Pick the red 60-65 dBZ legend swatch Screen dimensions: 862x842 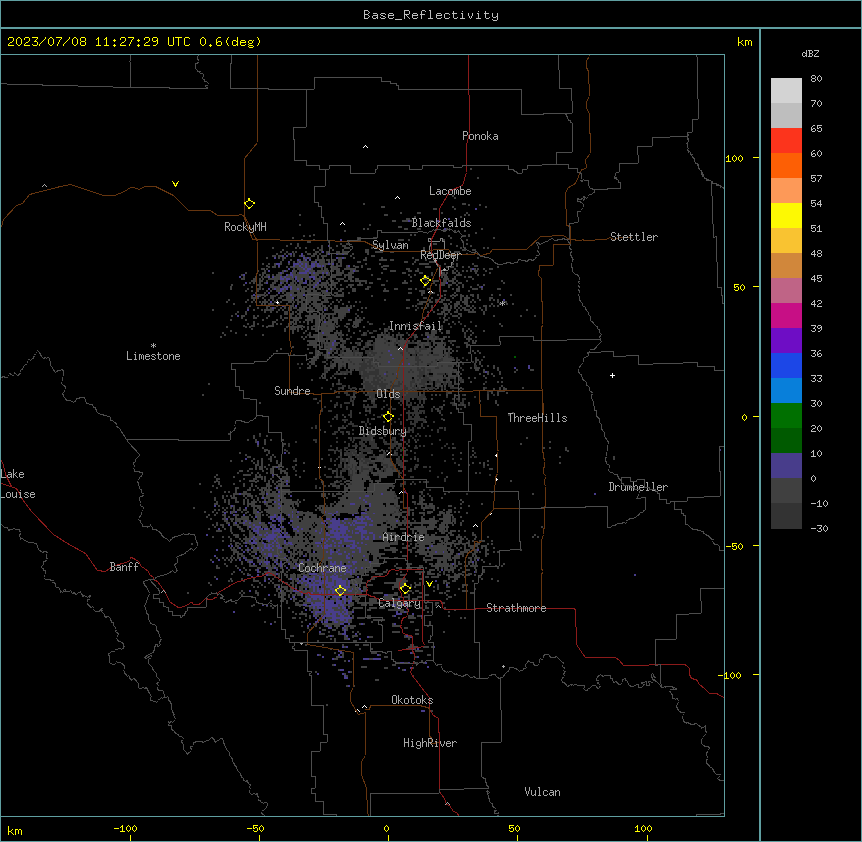(786, 141)
